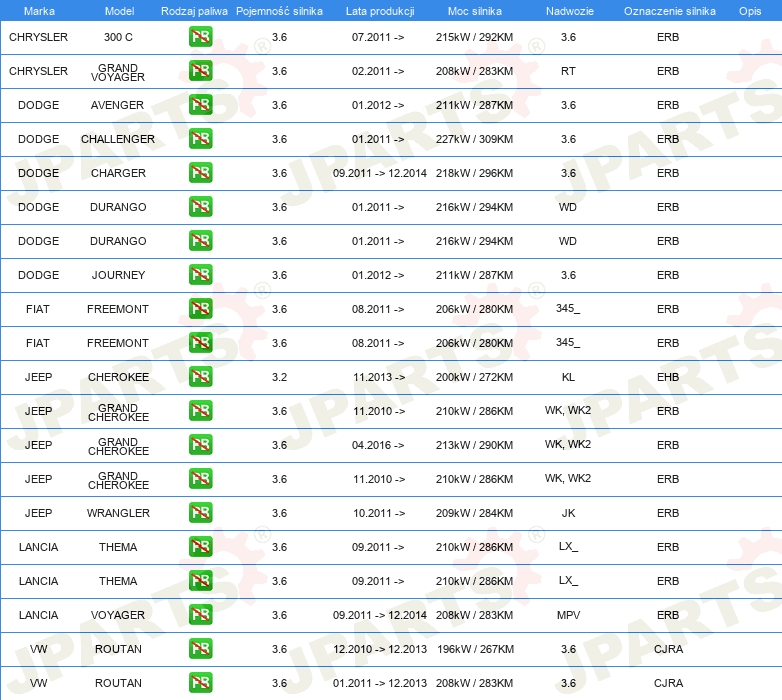
Task: Click the 12.2010 -> 12.2013 production date
Action: pyautogui.click(x=380, y=649)
